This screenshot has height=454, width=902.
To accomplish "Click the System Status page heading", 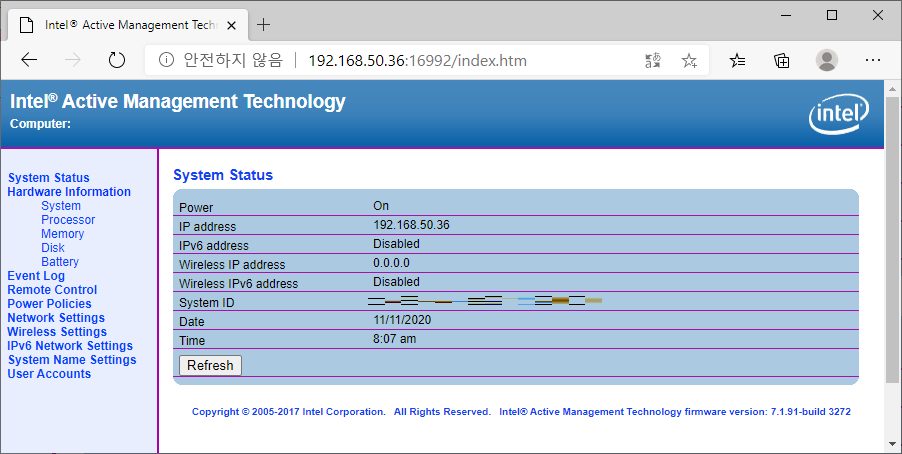I will (x=223, y=175).
